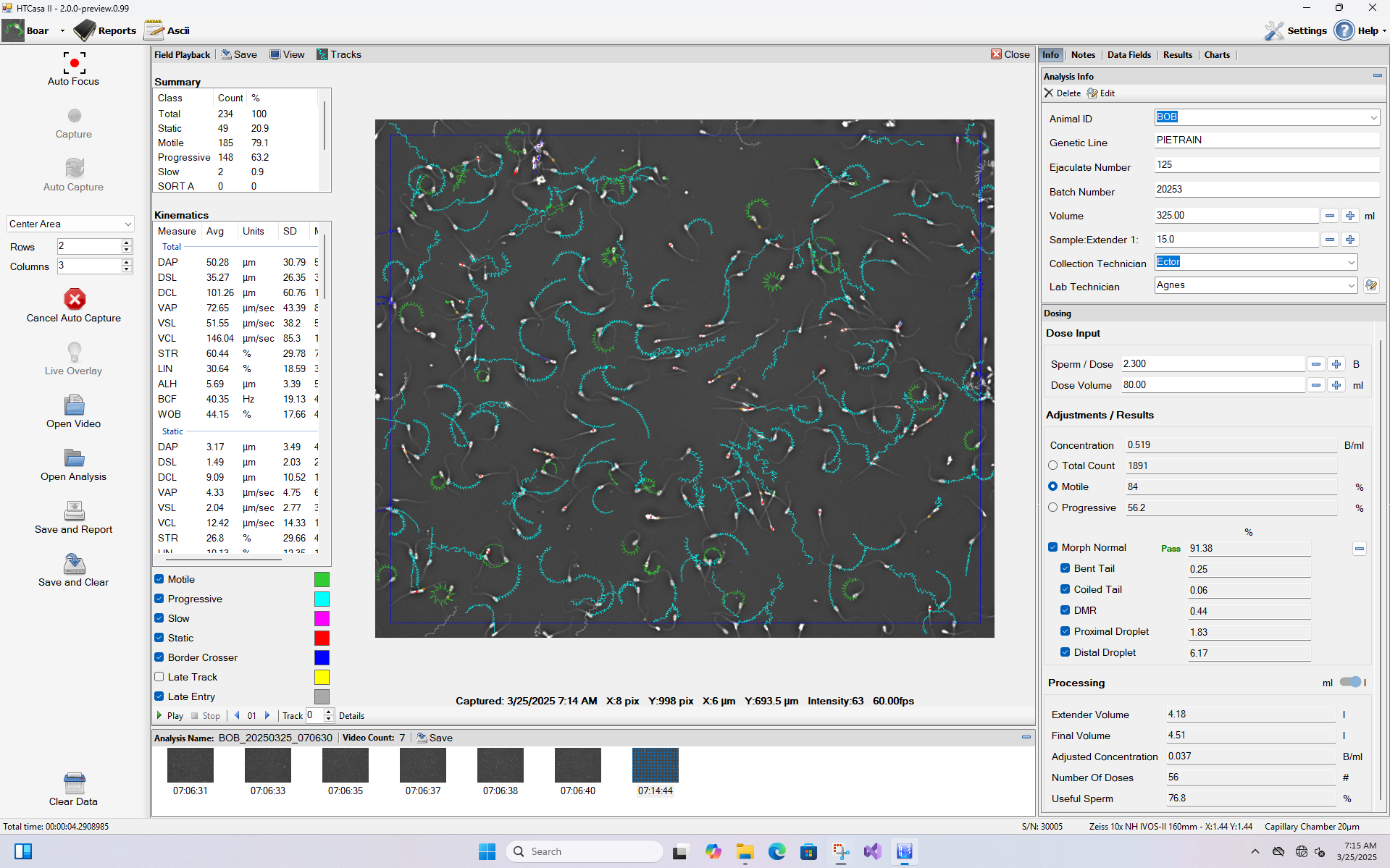This screenshot has height=868, width=1390.
Task: Click the Tracks button in toolbar
Action: click(x=339, y=55)
